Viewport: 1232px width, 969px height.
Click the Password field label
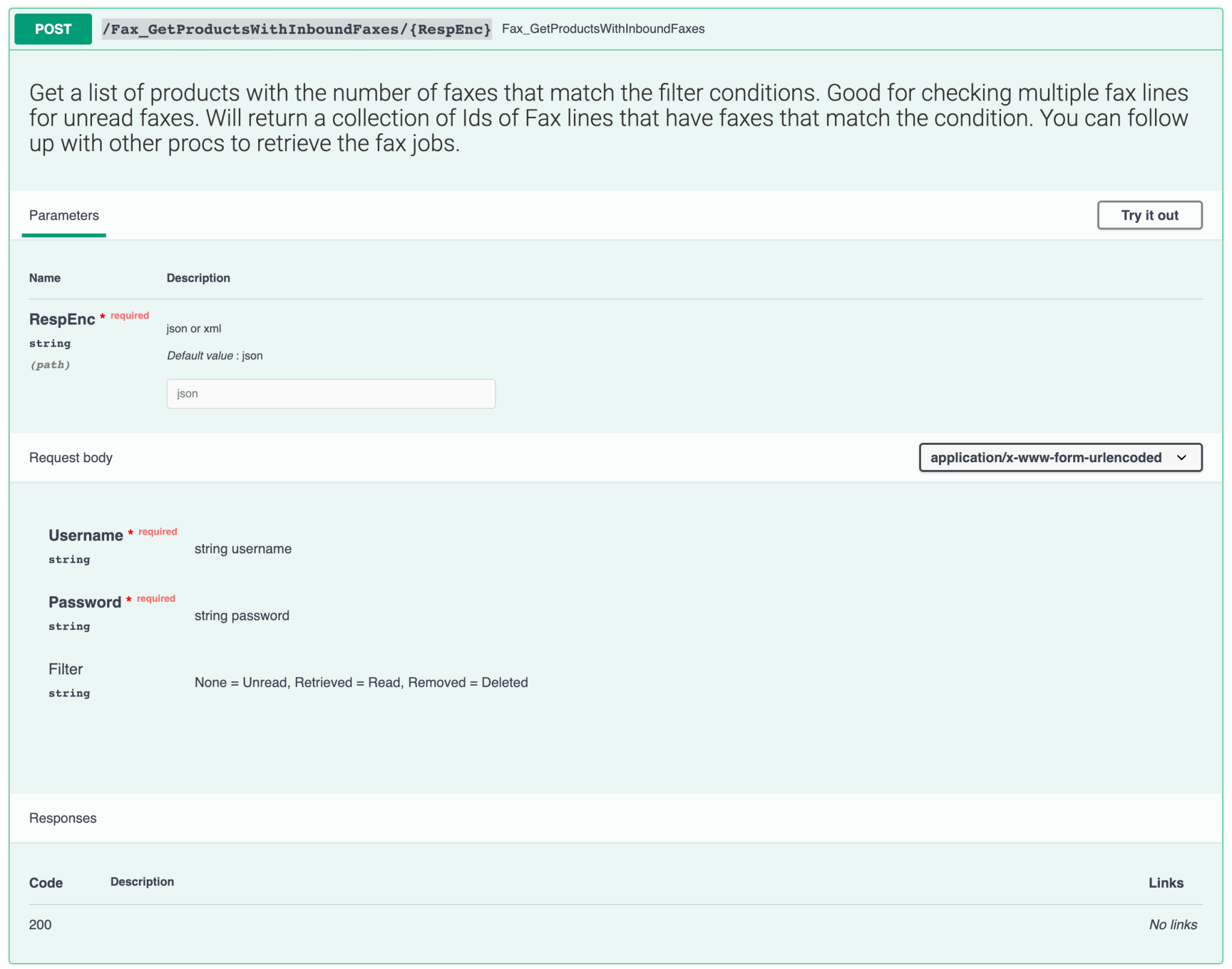coord(85,602)
